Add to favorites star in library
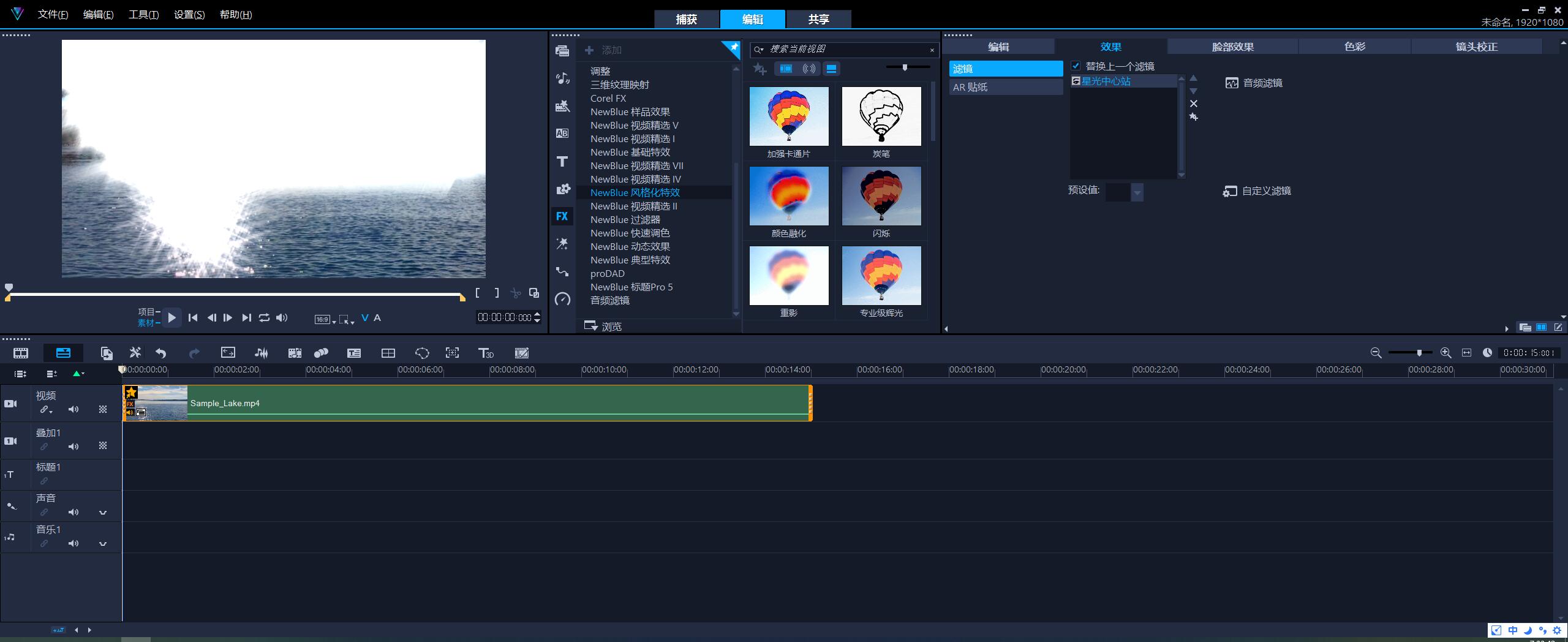 coord(759,69)
